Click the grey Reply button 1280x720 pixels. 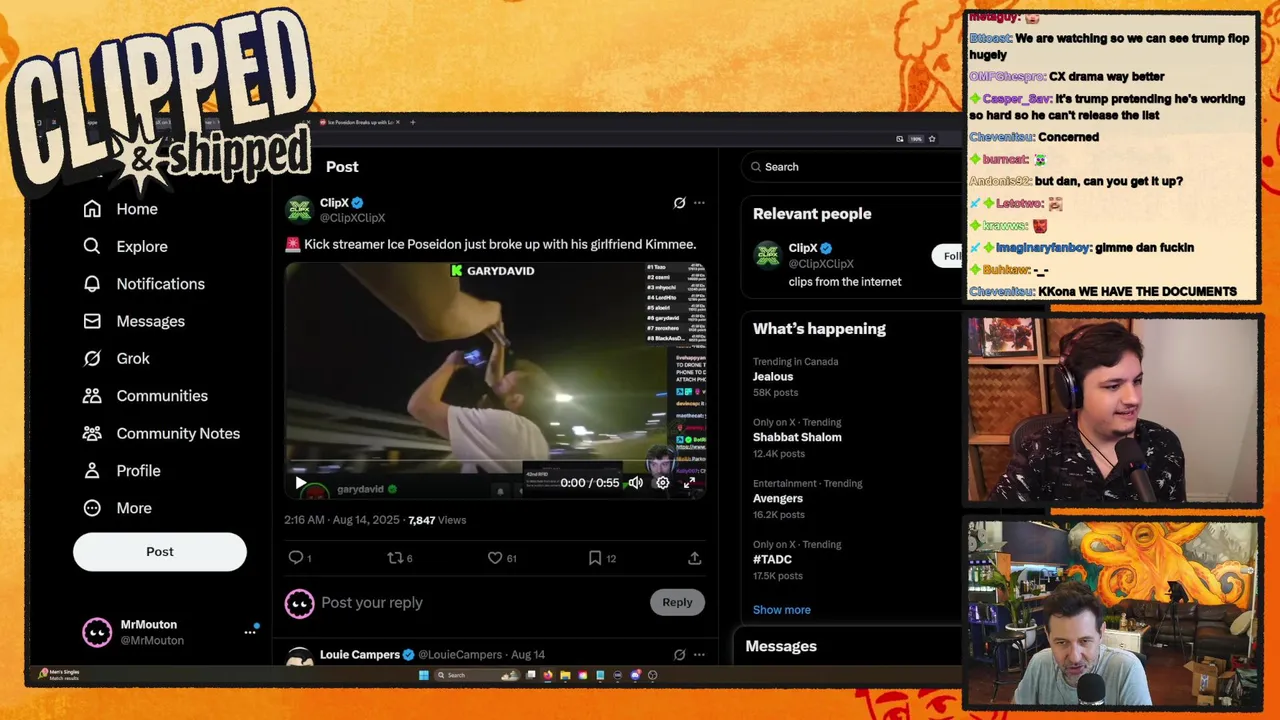pos(677,602)
